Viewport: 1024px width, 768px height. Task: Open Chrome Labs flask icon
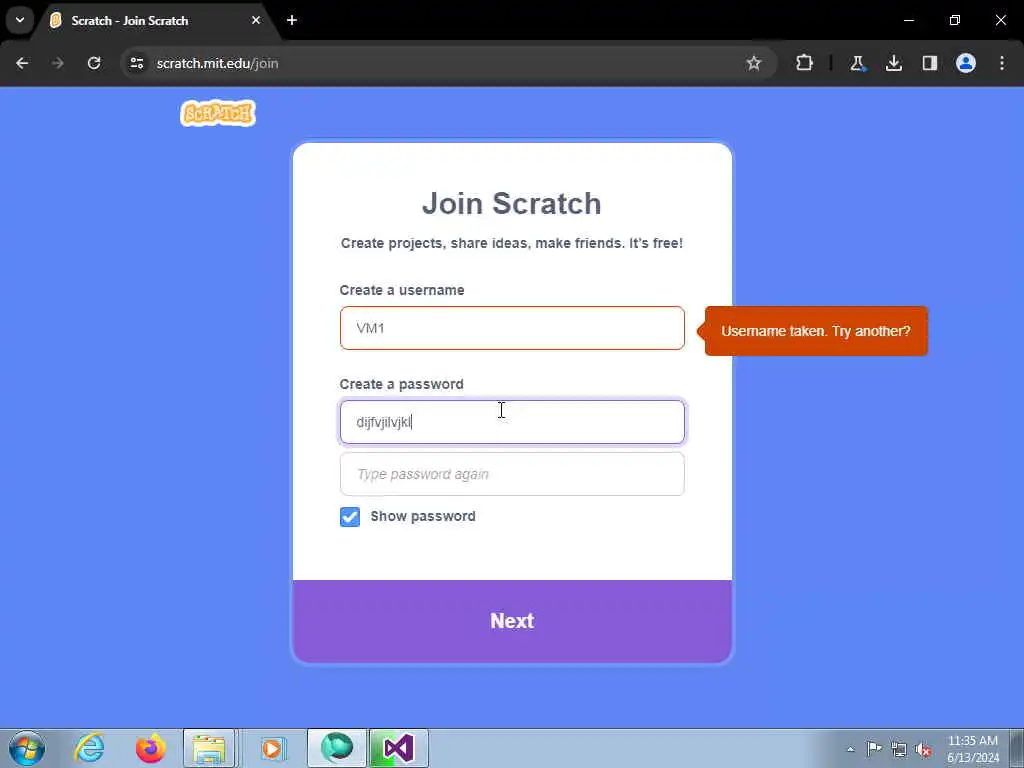[857, 63]
